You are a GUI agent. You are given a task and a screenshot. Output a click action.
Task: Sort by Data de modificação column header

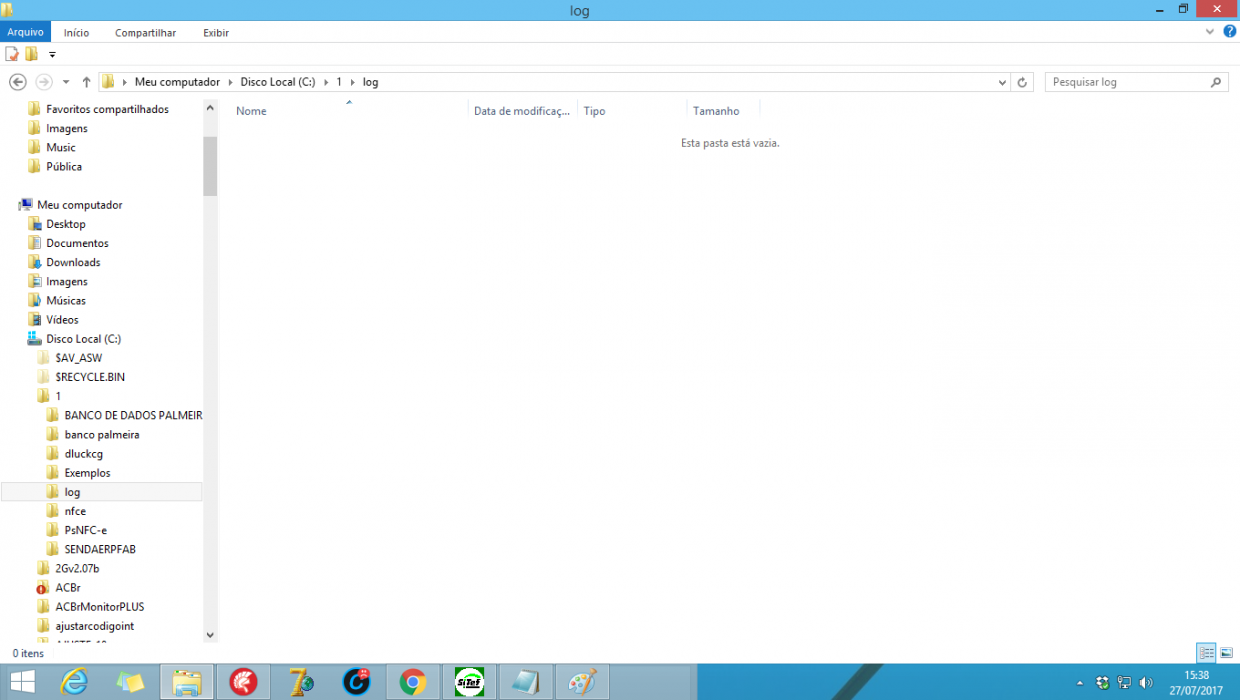coord(522,111)
